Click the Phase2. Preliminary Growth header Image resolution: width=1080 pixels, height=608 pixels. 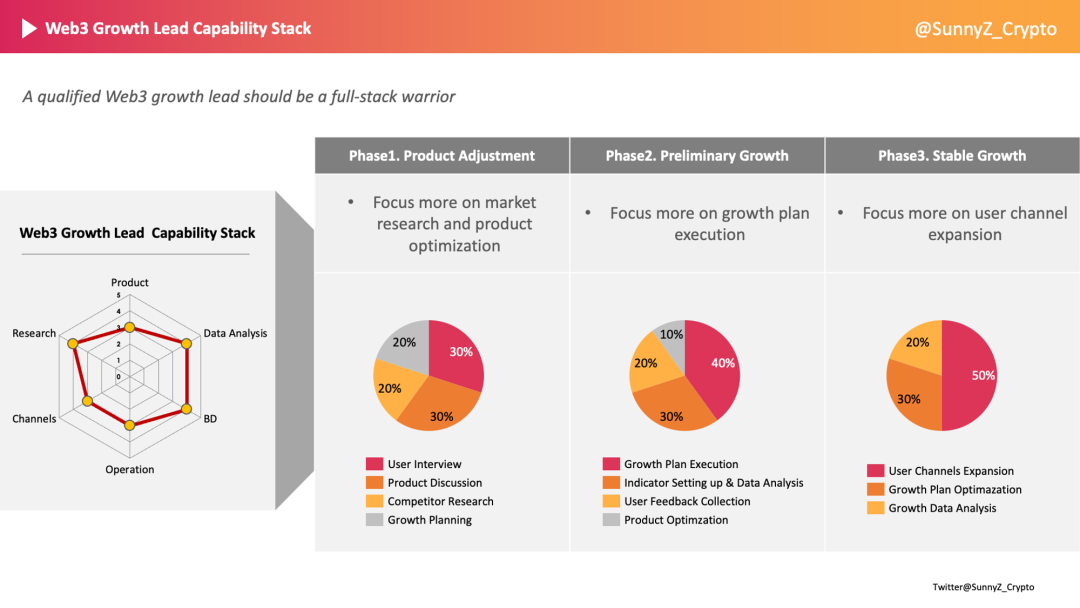click(697, 156)
